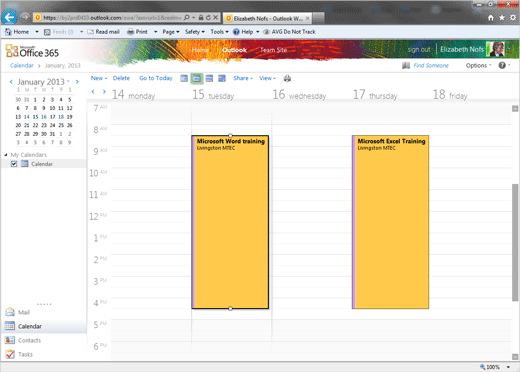This screenshot has width=520, height=372.
Task: Switch to Month view icon
Action: point(222,78)
